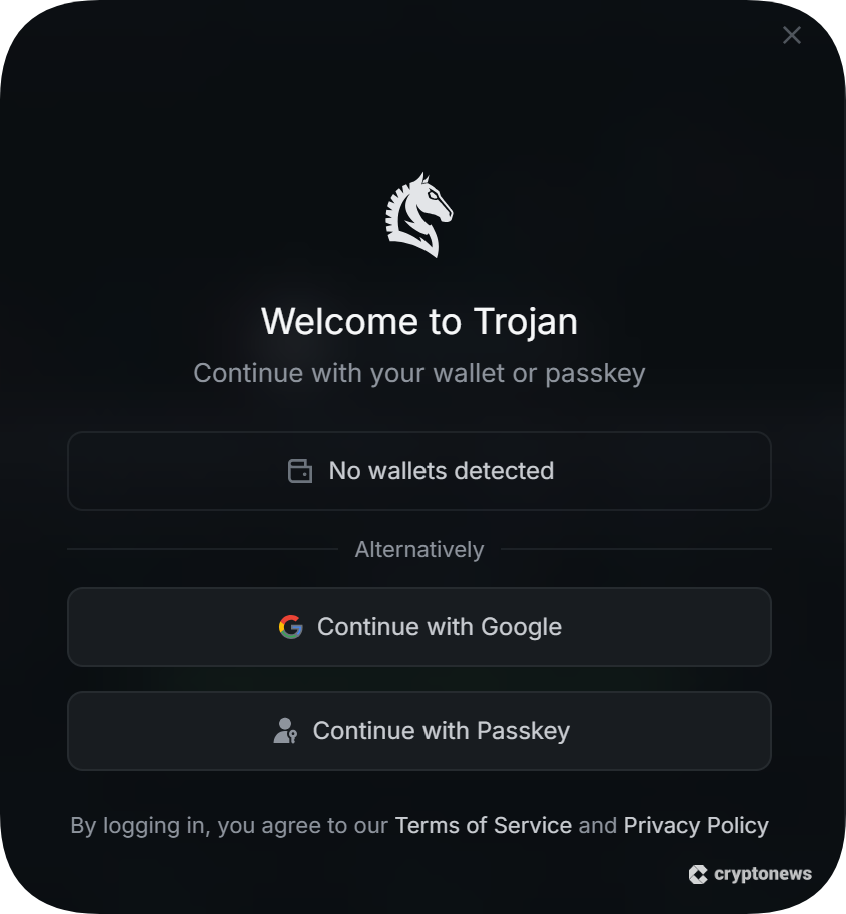Click the word 'passkey' in the subtitle
Screen dimensions: 846x914
[x=595, y=374]
